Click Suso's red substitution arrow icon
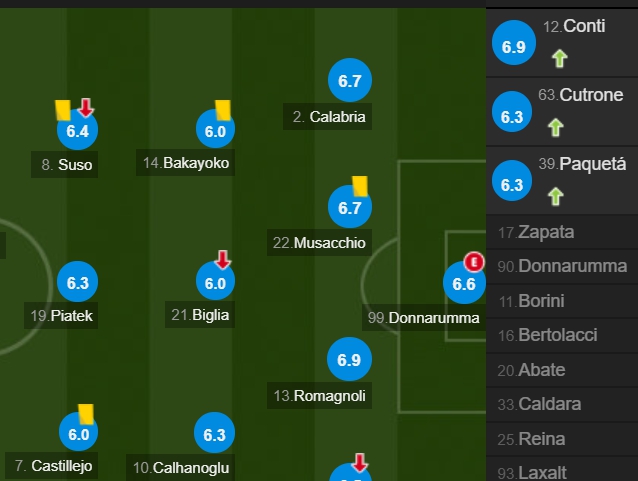638x481 pixels. [86, 107]
